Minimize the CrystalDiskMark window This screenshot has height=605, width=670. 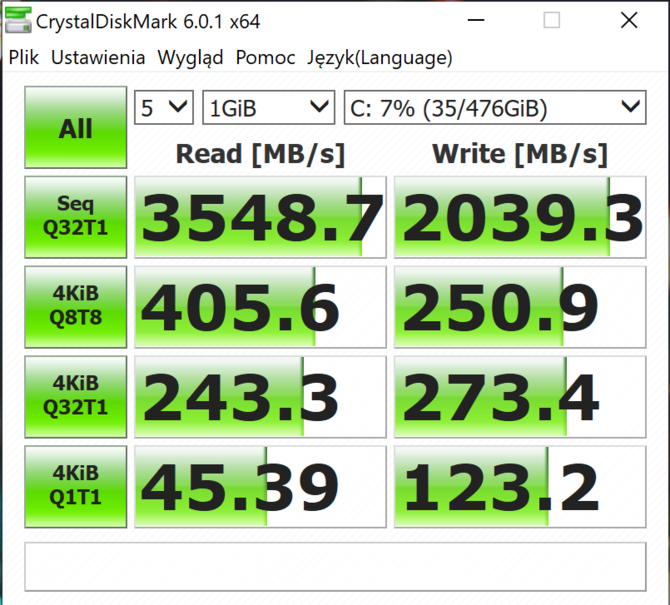[x=476, y=20]
